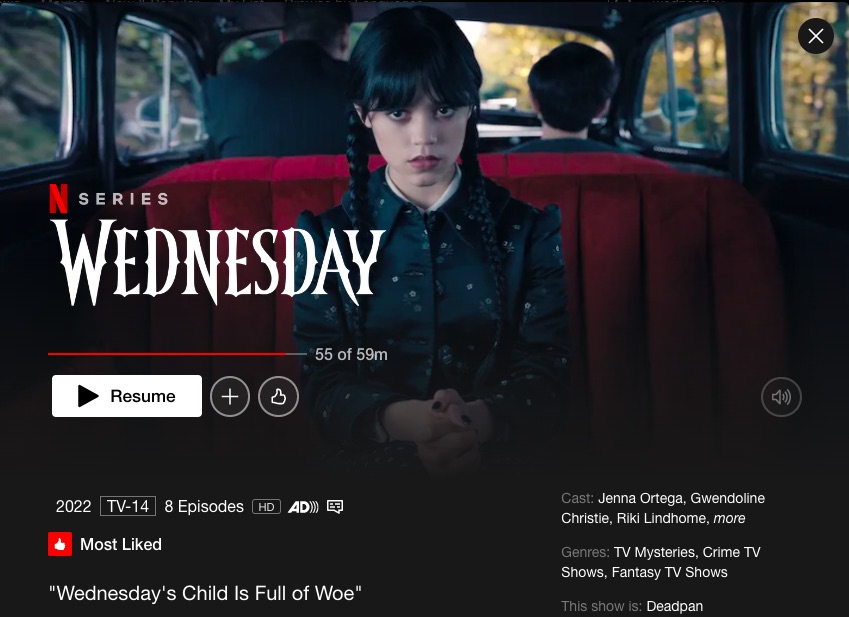Expand the cast list via more
The width and height of the screenshot is (849, 617).
[x=729, y=518]
